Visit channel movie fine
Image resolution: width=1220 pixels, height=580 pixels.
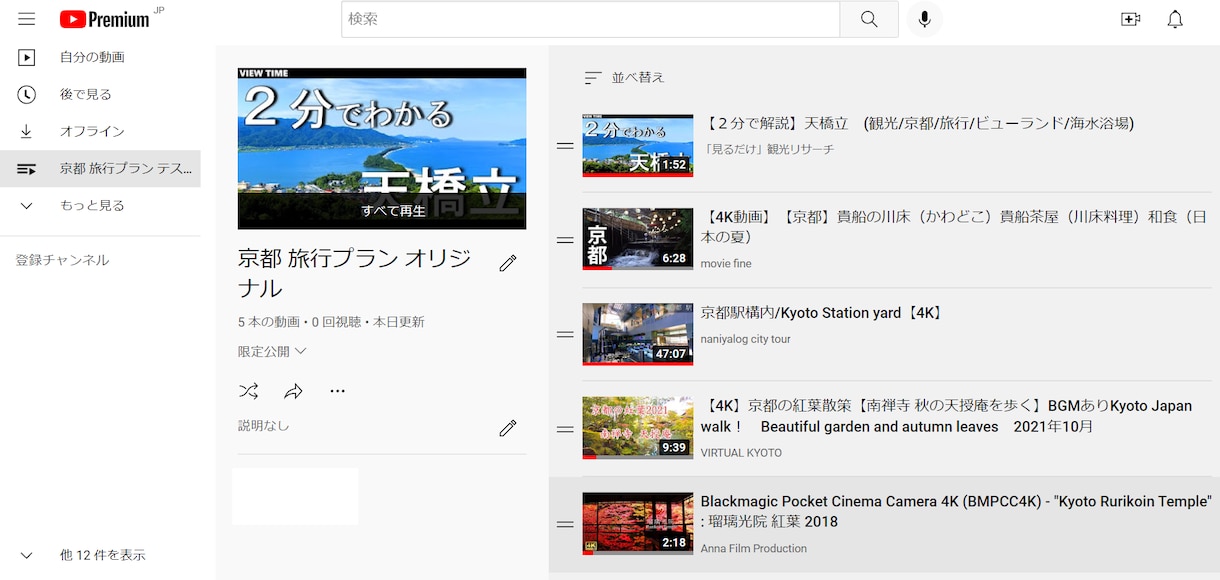(726, 263)
